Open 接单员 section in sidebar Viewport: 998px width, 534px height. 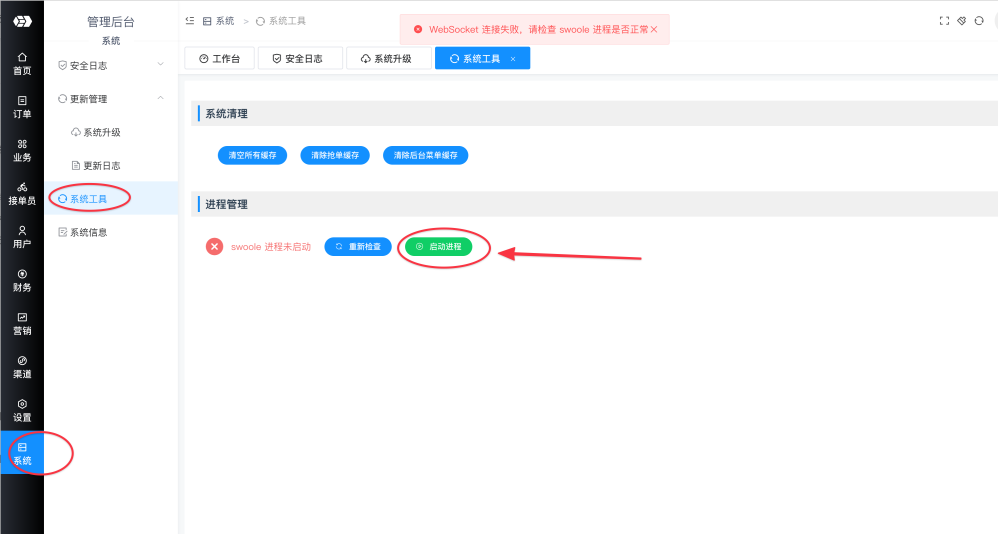pos(22,193)
